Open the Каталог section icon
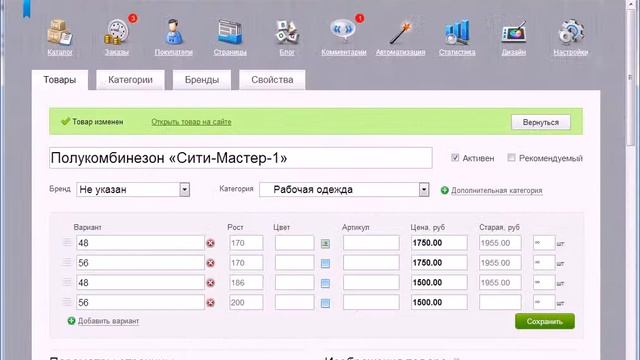The image size is (640, 360). coord(60,32)
